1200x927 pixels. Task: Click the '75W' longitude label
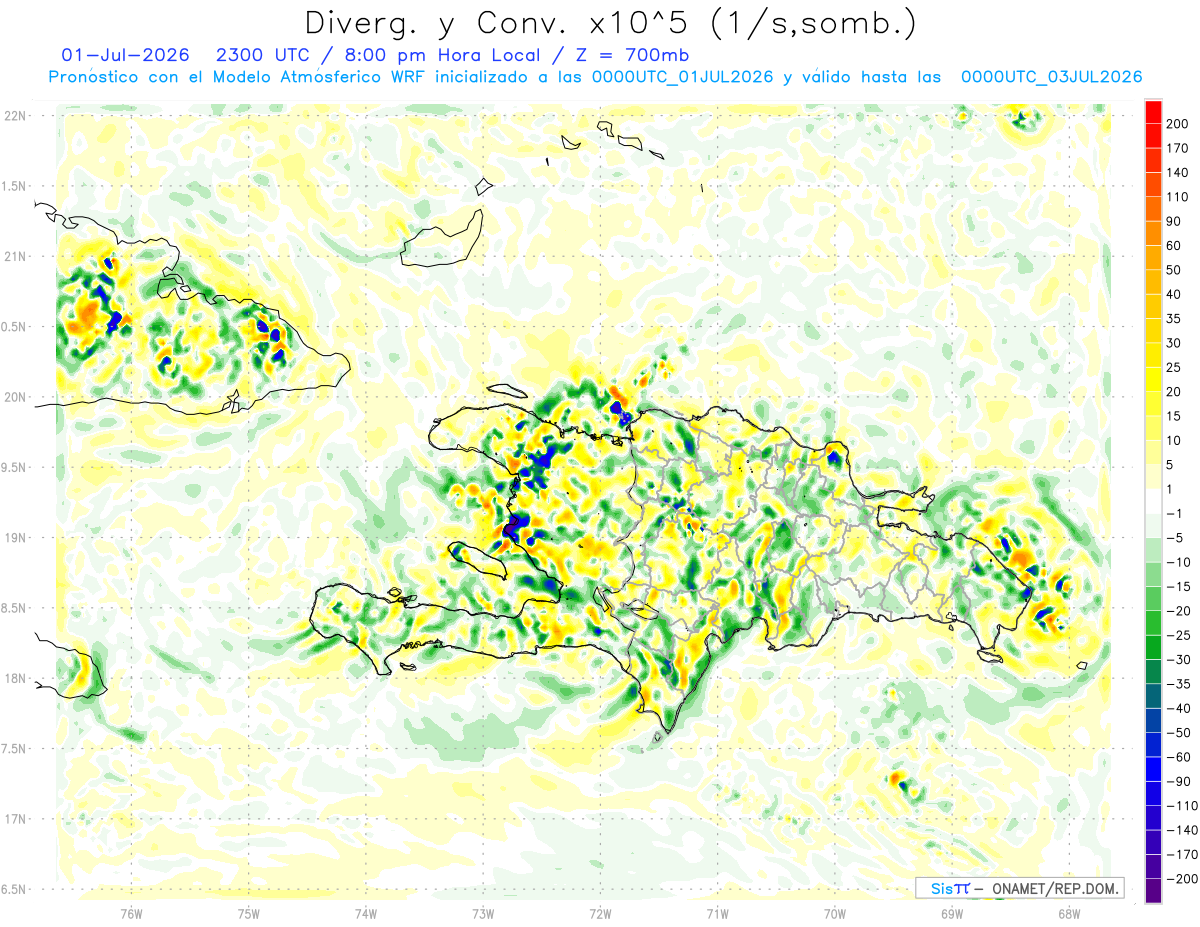click(x=249, y=914)
